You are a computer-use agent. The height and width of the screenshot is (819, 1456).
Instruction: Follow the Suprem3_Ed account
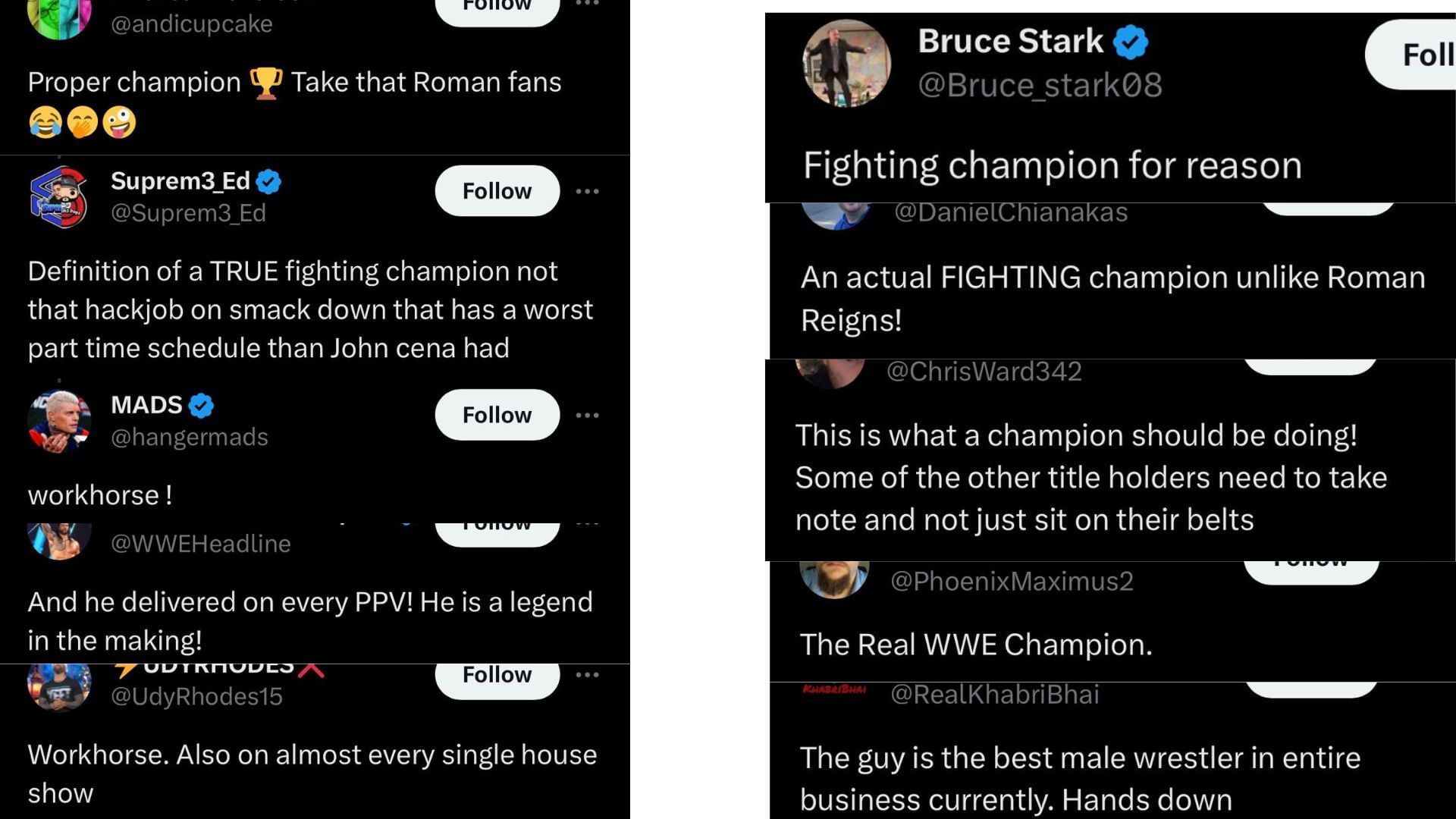point(497,191)
